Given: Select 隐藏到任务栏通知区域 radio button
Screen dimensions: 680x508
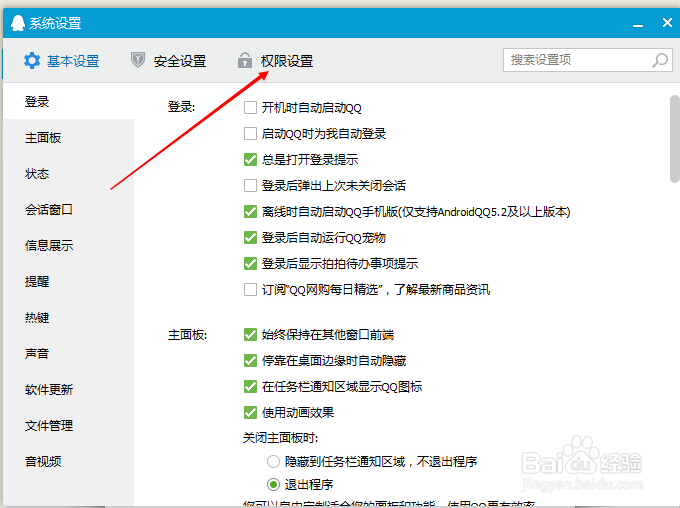Looking at the screenshot, I should point(273,461).
